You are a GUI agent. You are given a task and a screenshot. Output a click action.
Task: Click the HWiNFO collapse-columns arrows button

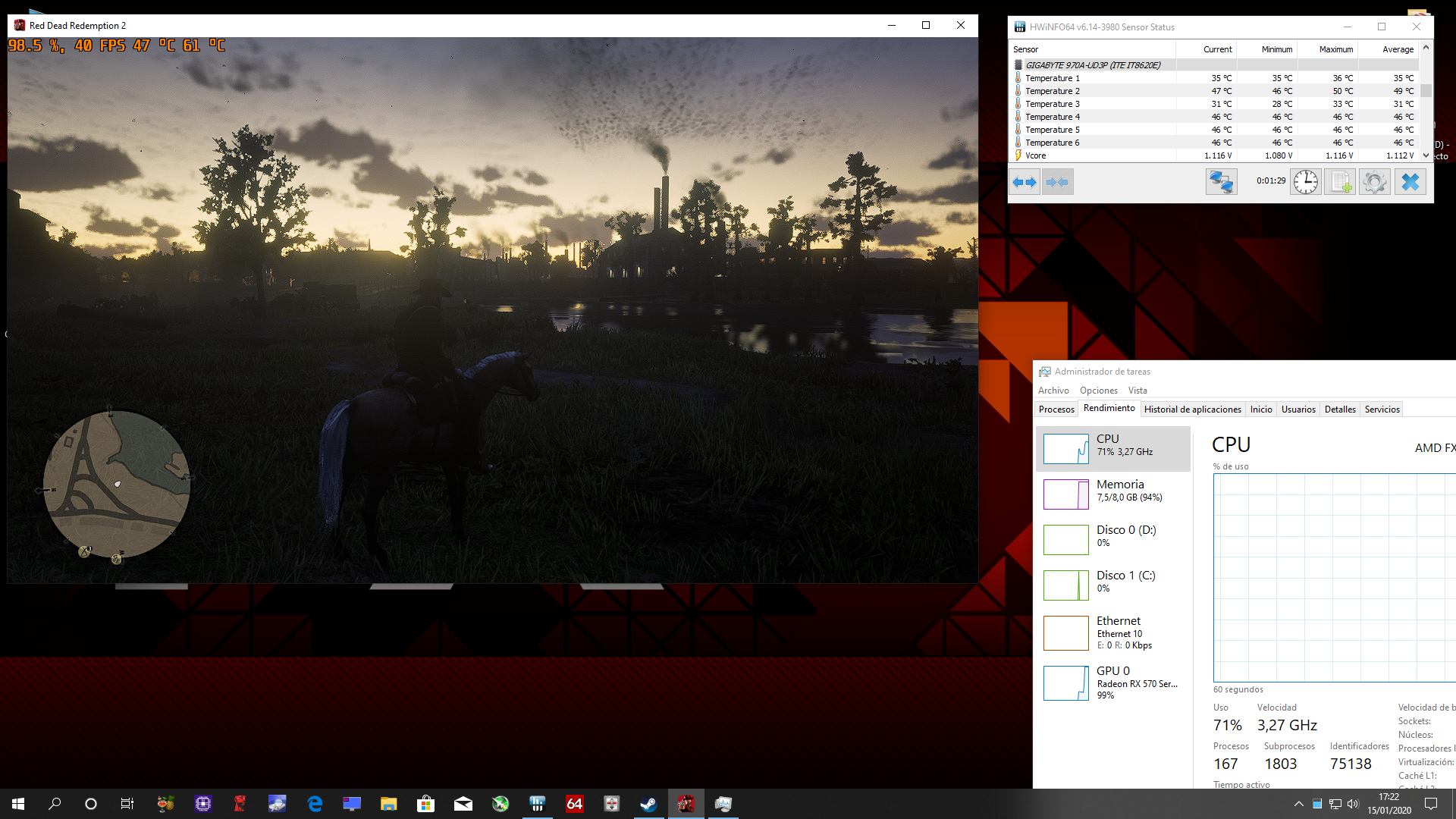(x=1057, y=182)
